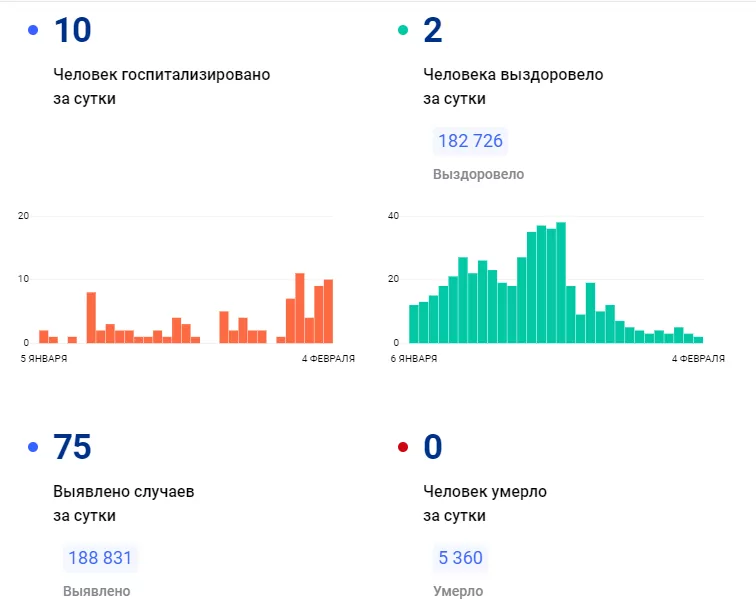The width and height of the screenshot is (756, 612).
Task: Click the tallest orange hospitalization bar
Action: coord(299,308)
